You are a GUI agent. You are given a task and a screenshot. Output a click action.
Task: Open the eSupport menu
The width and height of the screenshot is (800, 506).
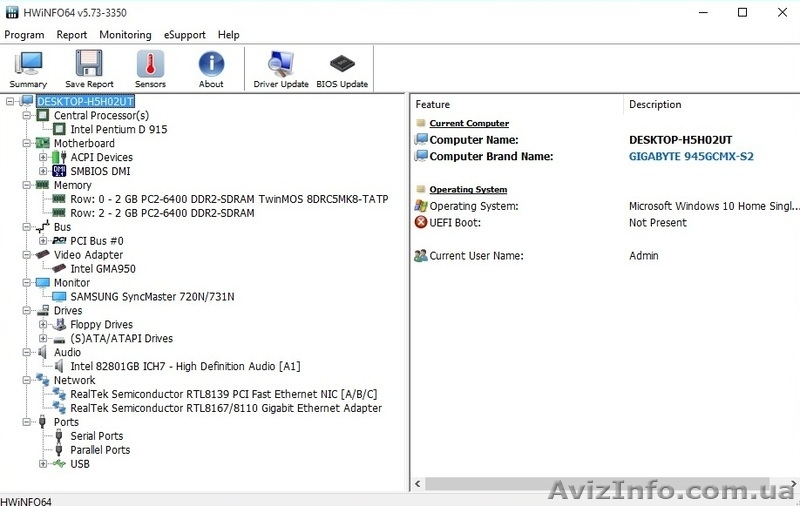184,35
